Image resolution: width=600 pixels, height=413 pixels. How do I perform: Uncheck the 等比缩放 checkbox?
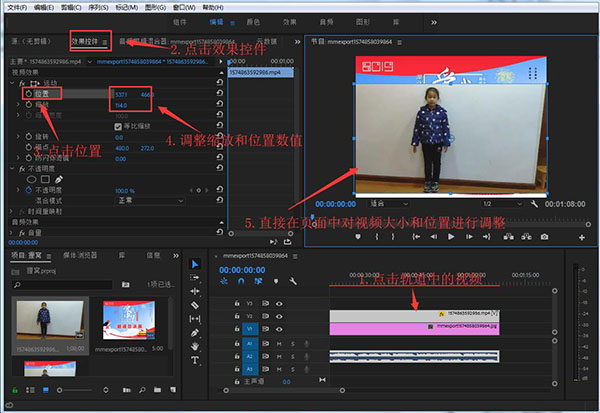[118, 126]
